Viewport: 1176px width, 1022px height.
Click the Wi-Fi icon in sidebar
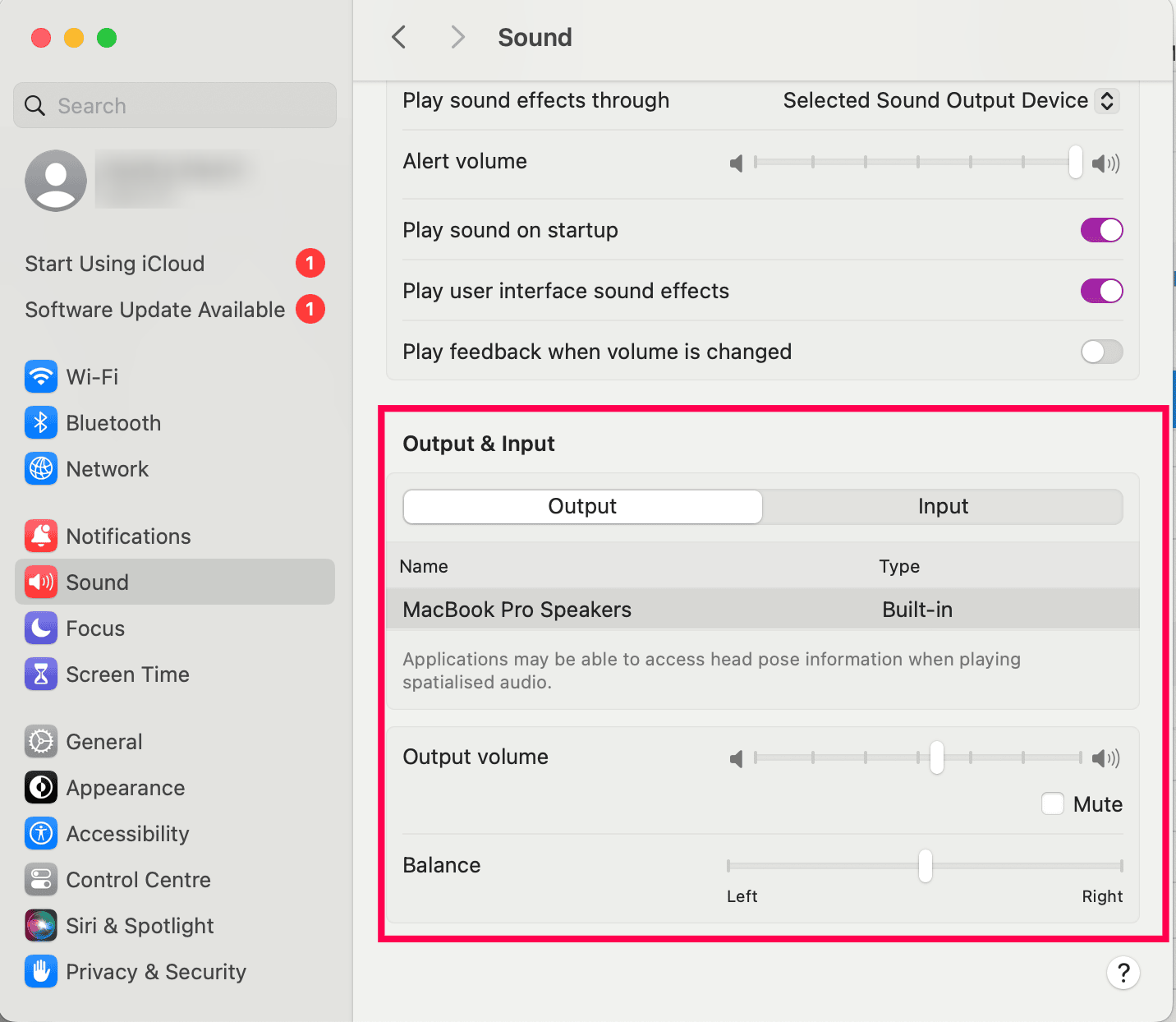coord(41,377)
